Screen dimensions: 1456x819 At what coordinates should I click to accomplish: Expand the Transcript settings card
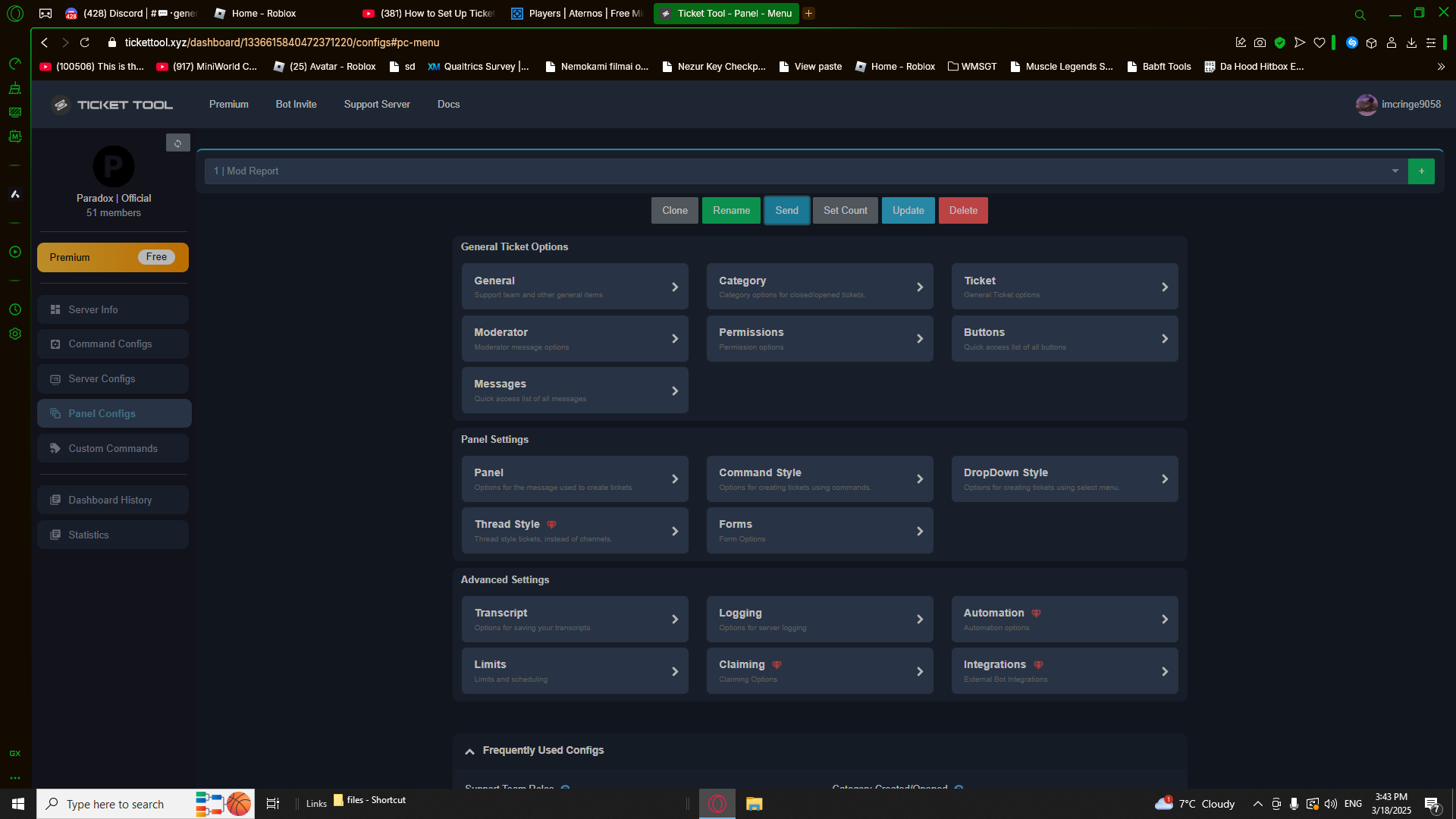click(x=575, y=620)
